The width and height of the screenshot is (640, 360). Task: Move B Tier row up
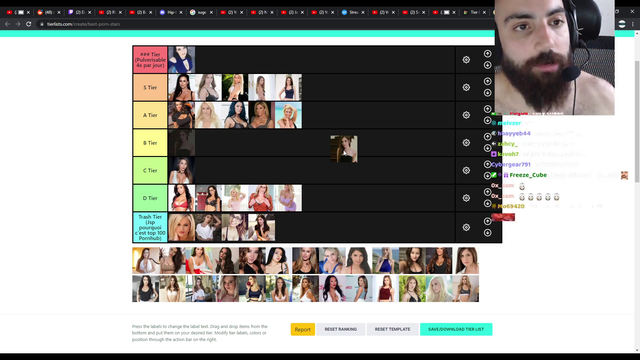[x=487, y=137]
